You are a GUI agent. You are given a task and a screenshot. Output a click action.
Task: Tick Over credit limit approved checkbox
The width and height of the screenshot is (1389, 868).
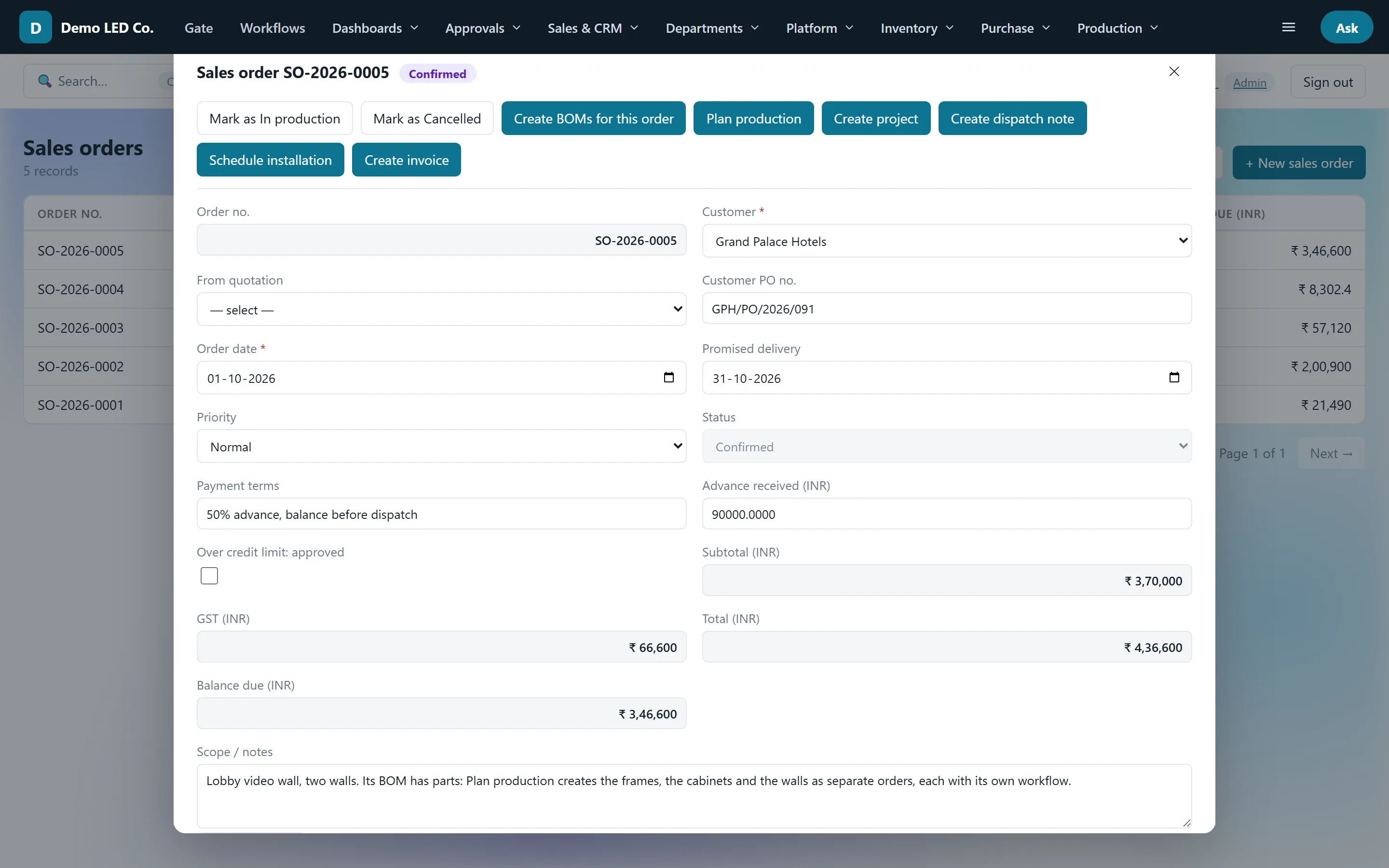click(209, 575)
